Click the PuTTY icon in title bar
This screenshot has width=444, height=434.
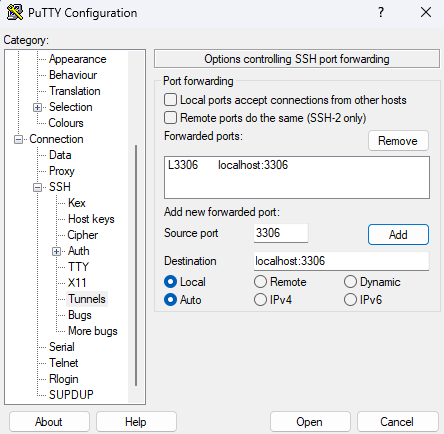tap(15, 12)
